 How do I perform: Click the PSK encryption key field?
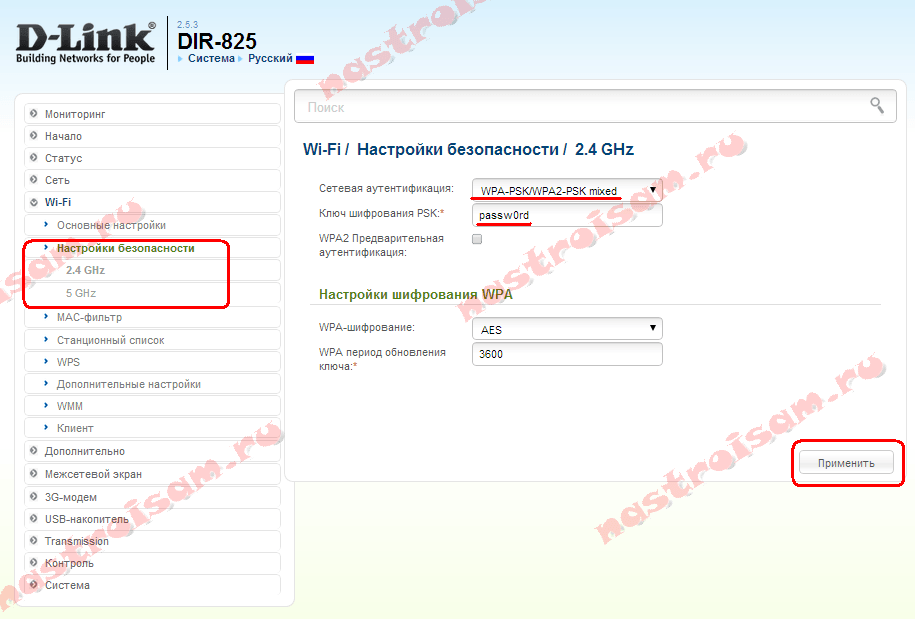click(566, 215)
